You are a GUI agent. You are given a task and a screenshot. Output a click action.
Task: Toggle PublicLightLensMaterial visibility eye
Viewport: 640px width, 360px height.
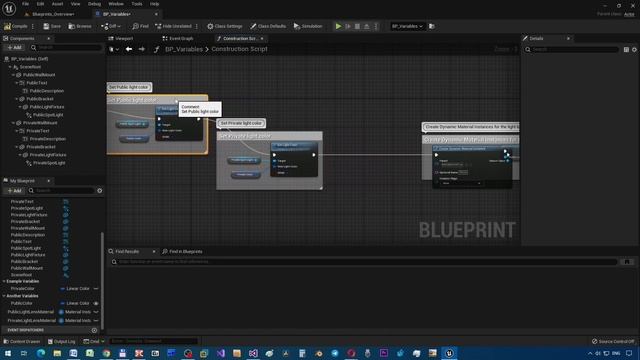coord(96,312)
